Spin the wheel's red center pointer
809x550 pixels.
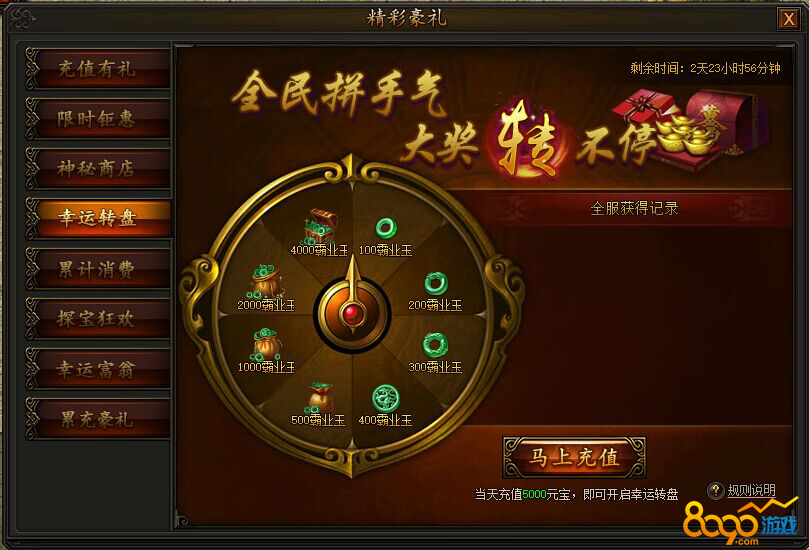point(353,312)
